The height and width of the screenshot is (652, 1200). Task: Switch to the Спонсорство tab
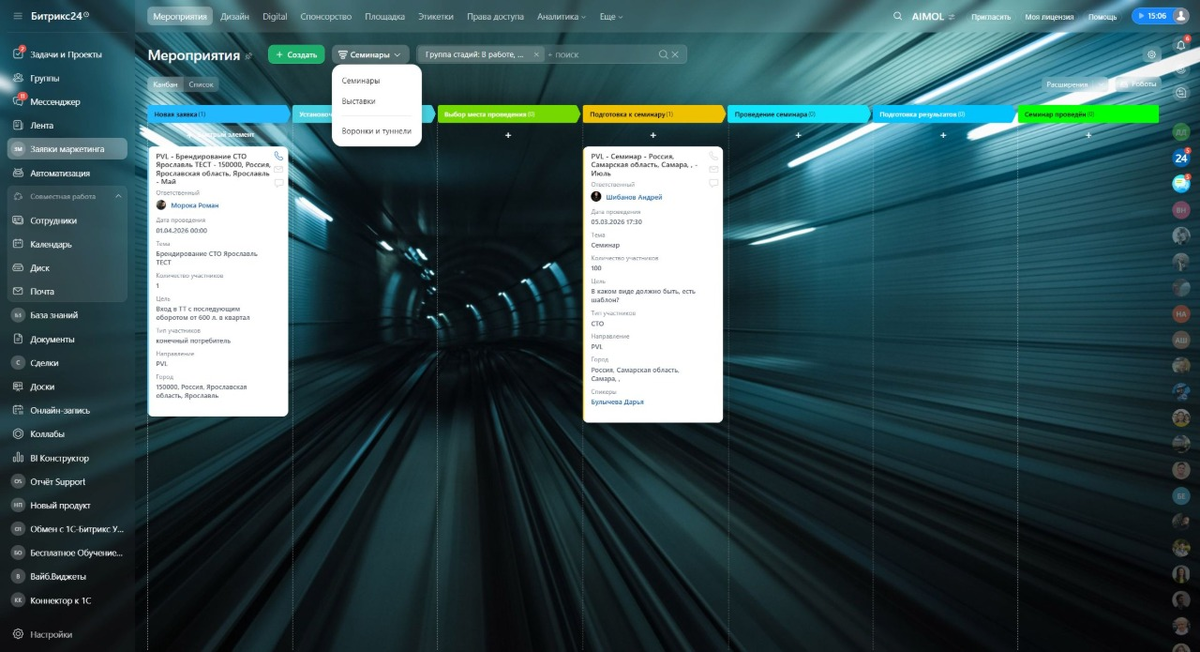(x=326, y=17)
